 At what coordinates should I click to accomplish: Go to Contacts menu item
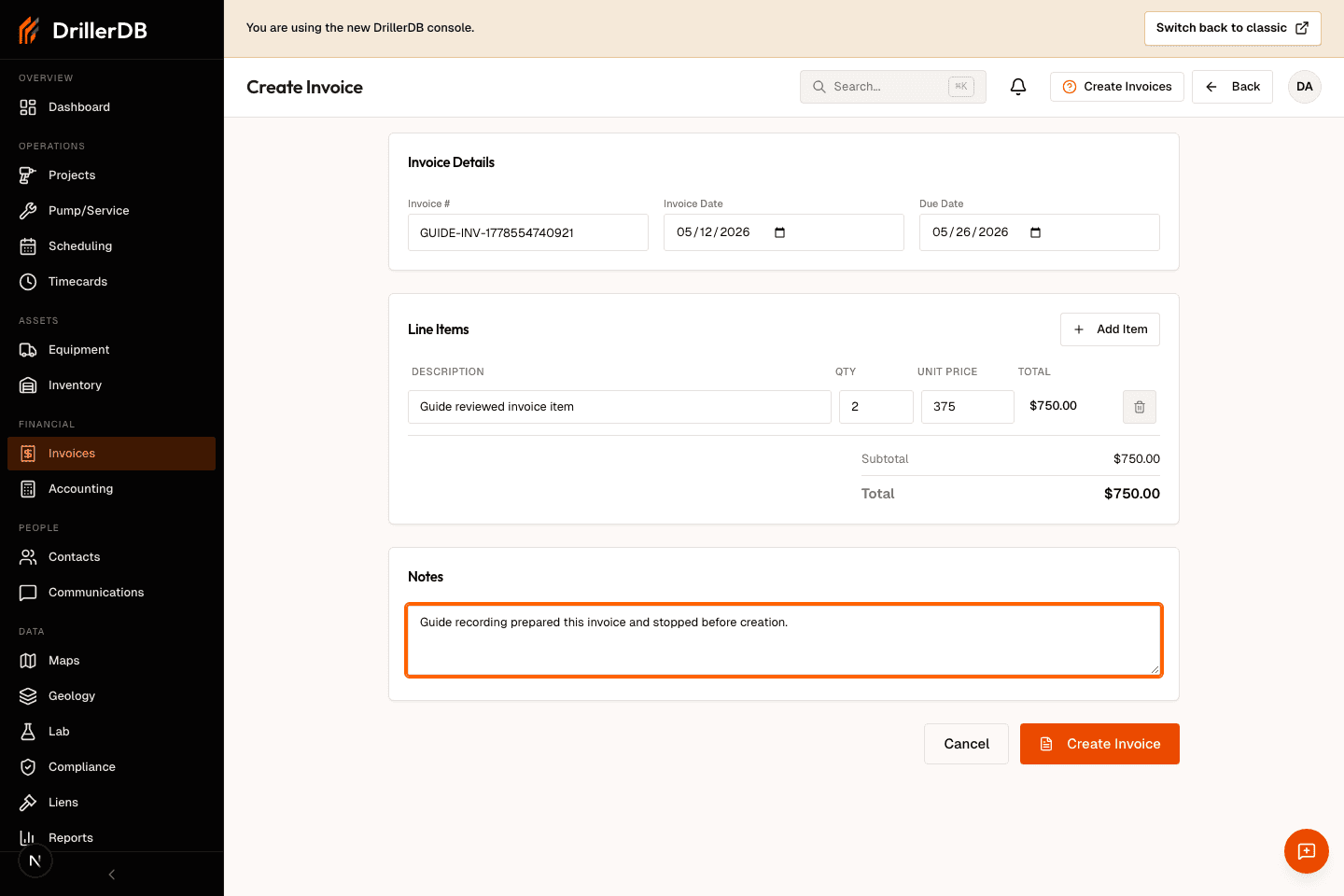[x=111, y=557]
